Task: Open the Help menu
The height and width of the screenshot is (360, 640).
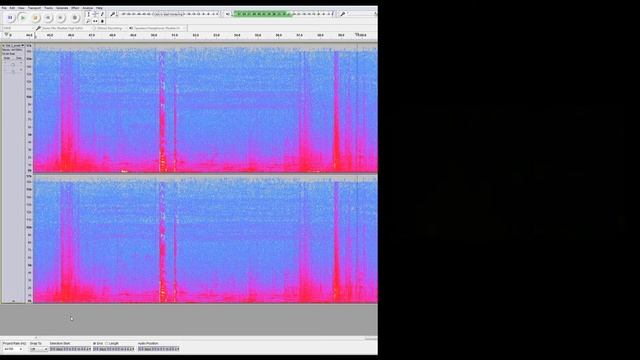Action: pyautogui.click(x=99, y=8)
